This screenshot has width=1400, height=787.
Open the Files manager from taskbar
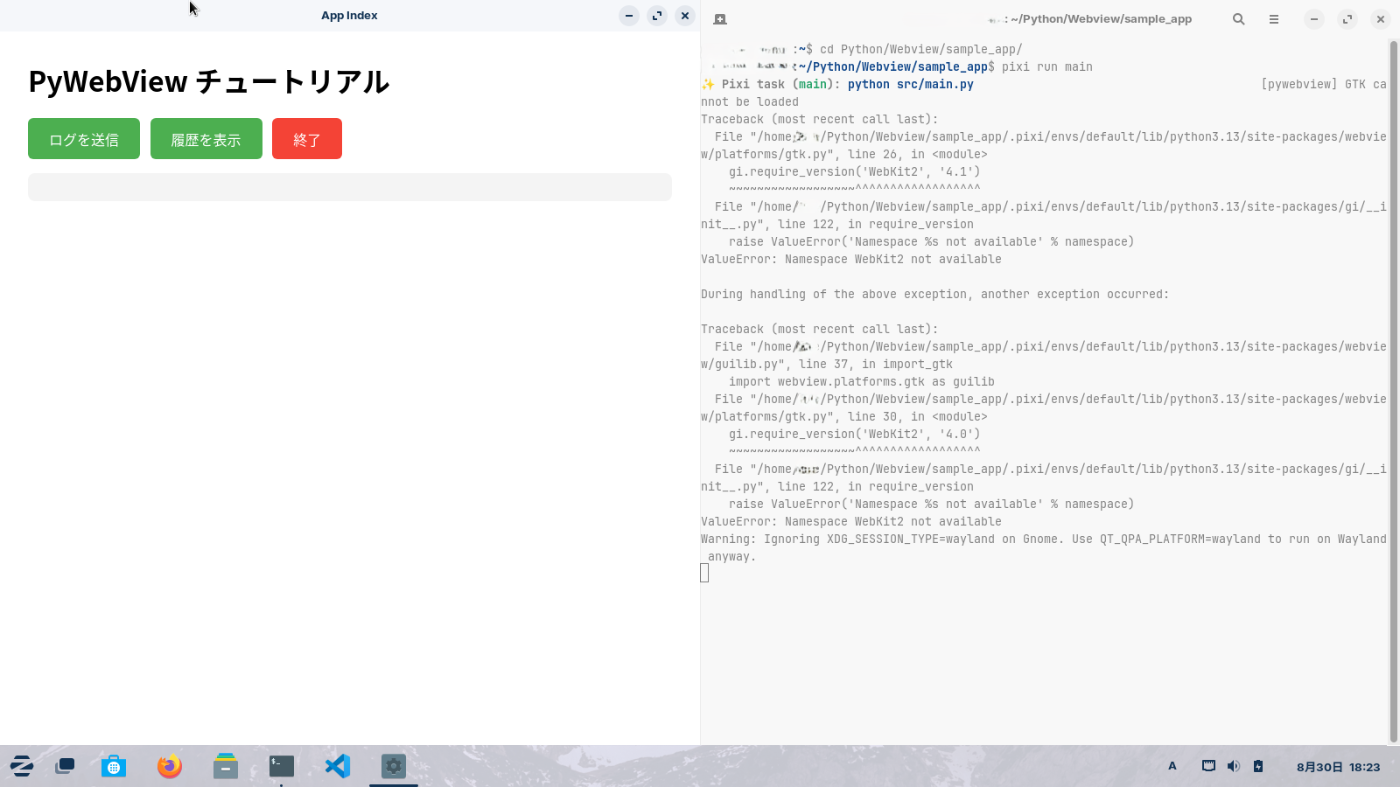226,766
